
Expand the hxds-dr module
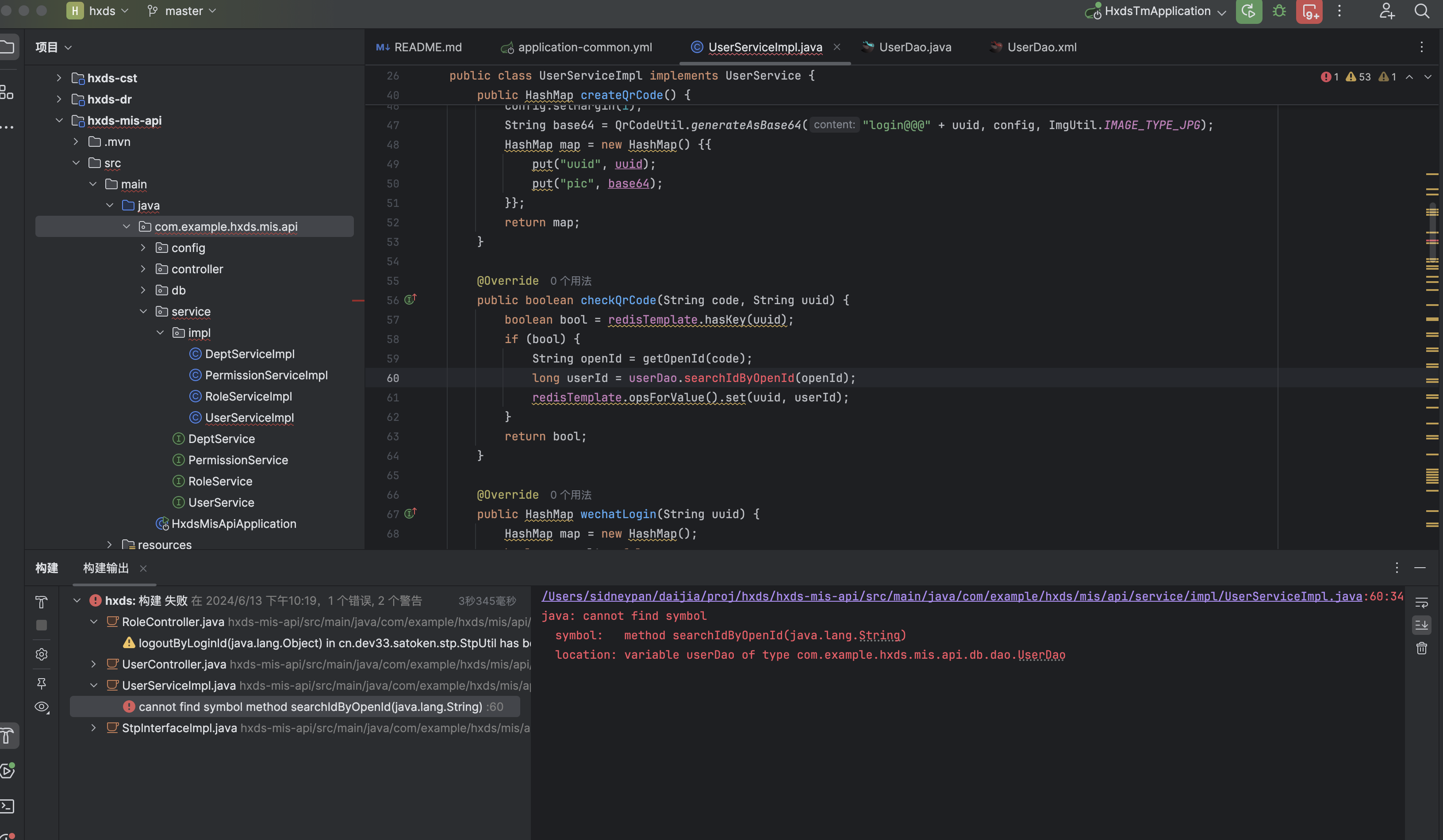(59, 99)
